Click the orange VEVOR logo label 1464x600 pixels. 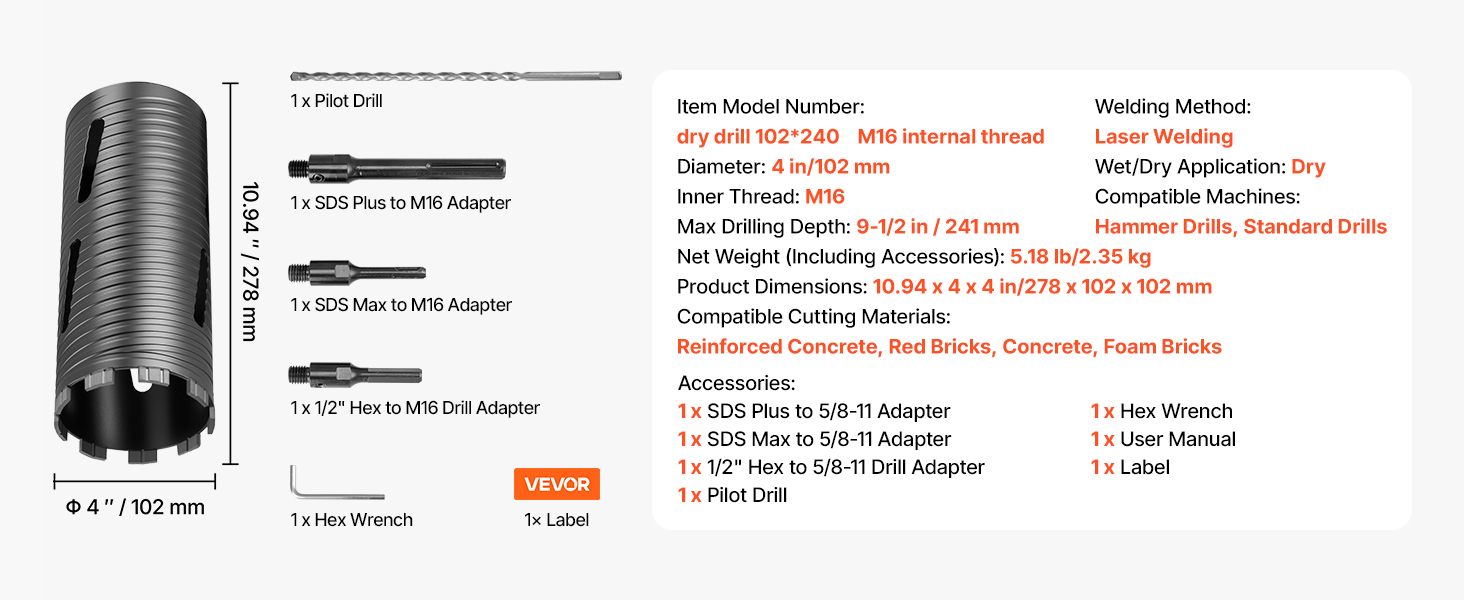tap(557, 484)
